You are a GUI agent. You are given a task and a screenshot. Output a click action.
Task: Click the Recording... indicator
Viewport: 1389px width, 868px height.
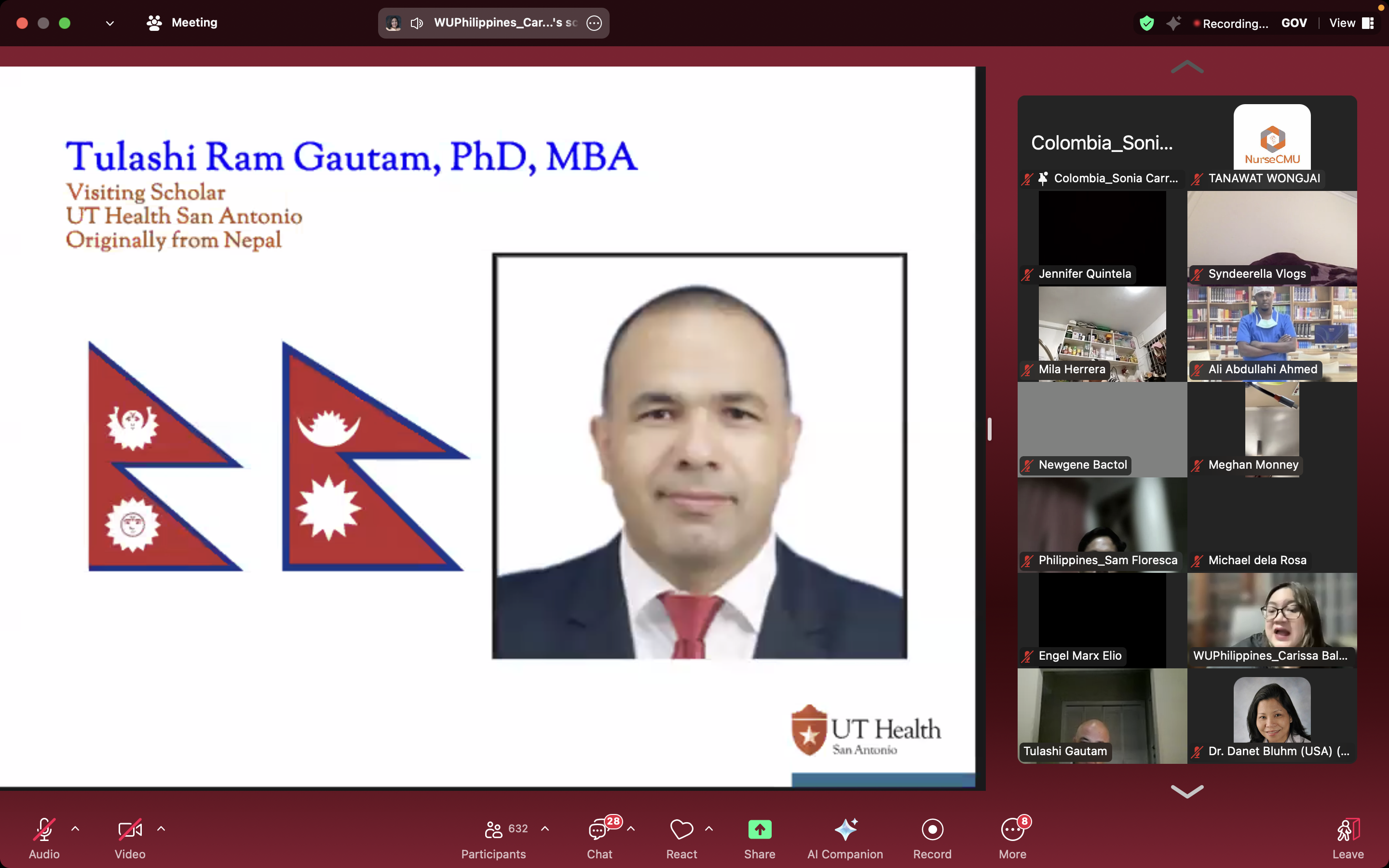[1231, 24]
